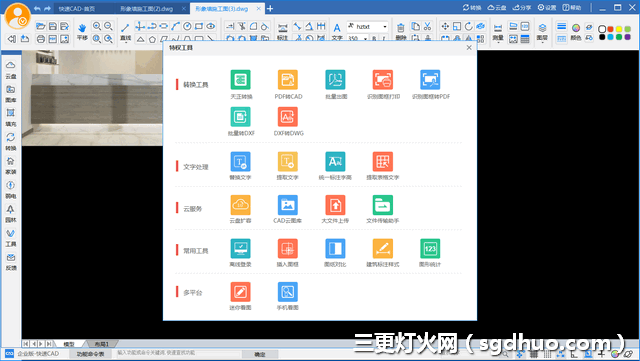Open 云盘 in the title bar
640x361 pixels.
tap(497, 7)
